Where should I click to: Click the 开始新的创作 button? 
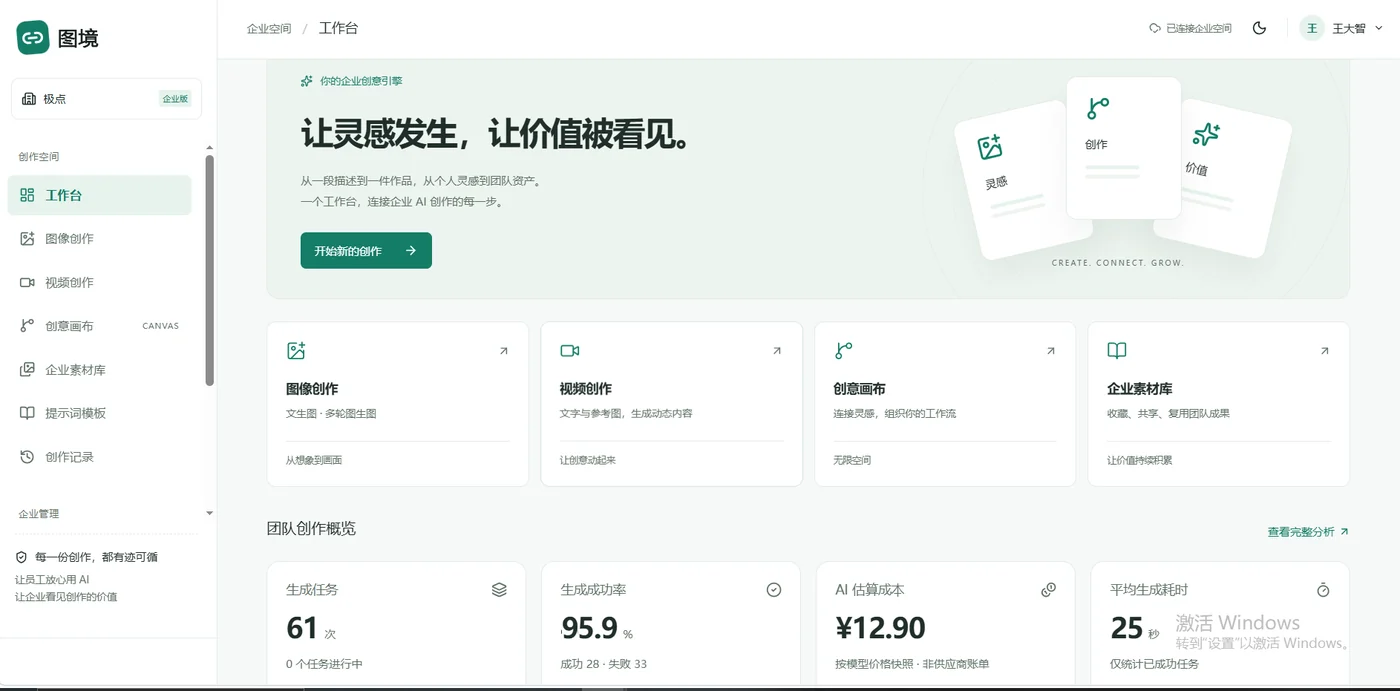coord(366,251)
